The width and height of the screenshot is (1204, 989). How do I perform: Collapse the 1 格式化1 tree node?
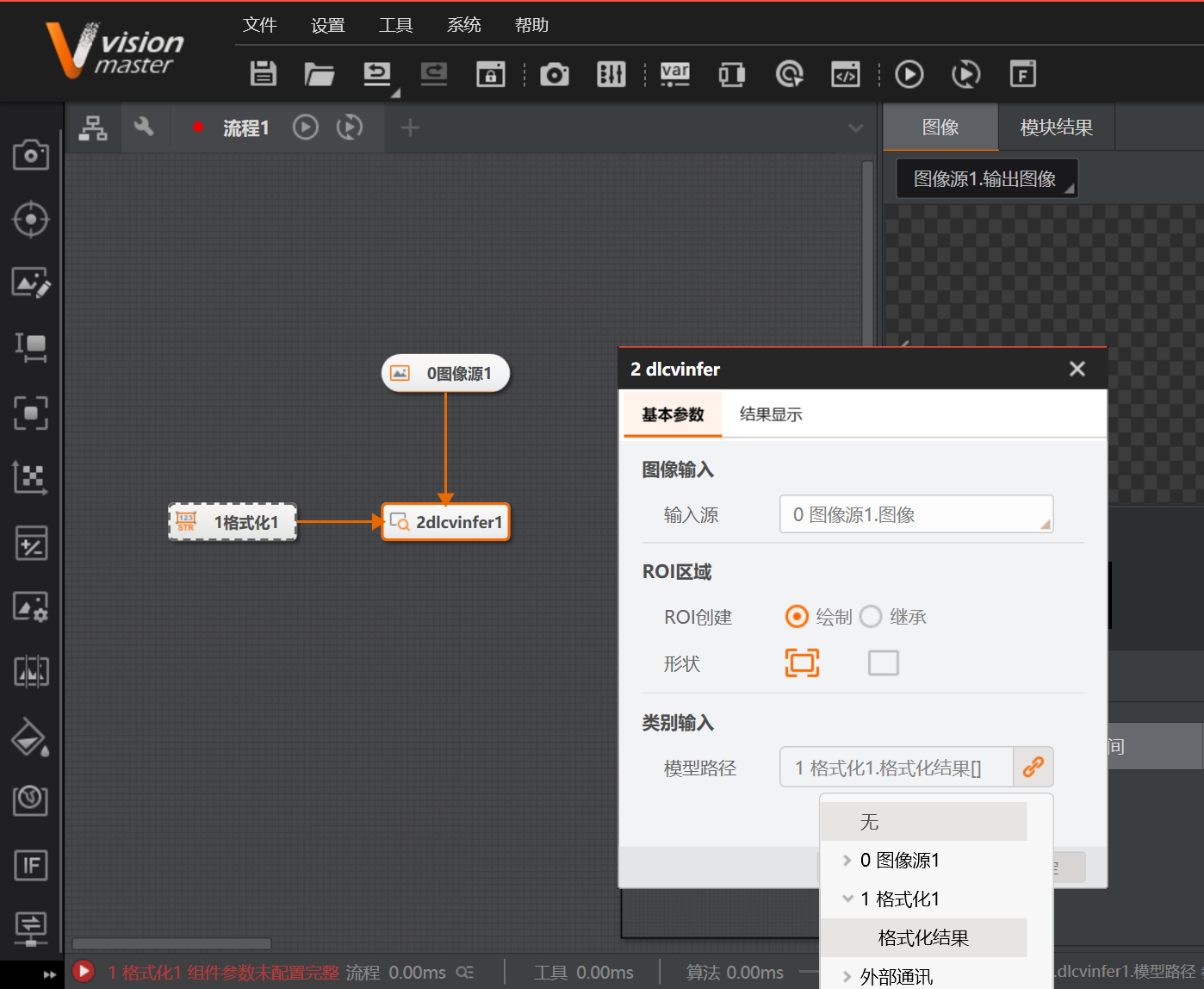tap(847, 899)
